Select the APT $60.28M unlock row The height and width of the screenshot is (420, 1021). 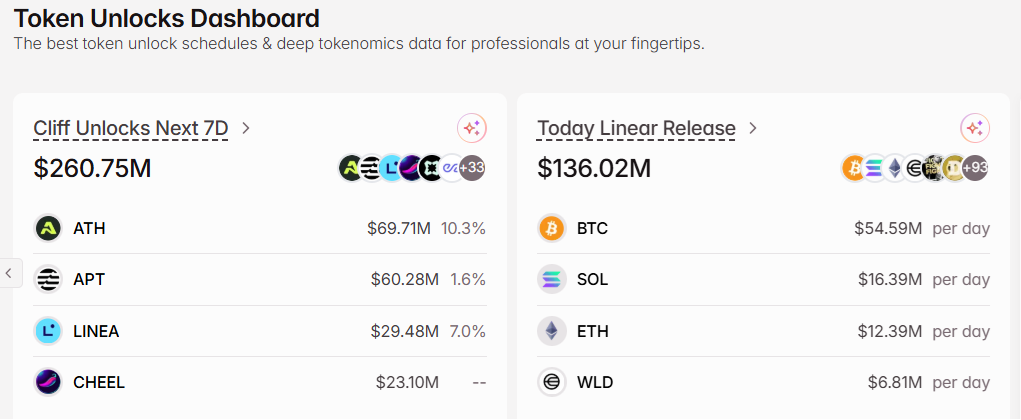pos(260,279)
